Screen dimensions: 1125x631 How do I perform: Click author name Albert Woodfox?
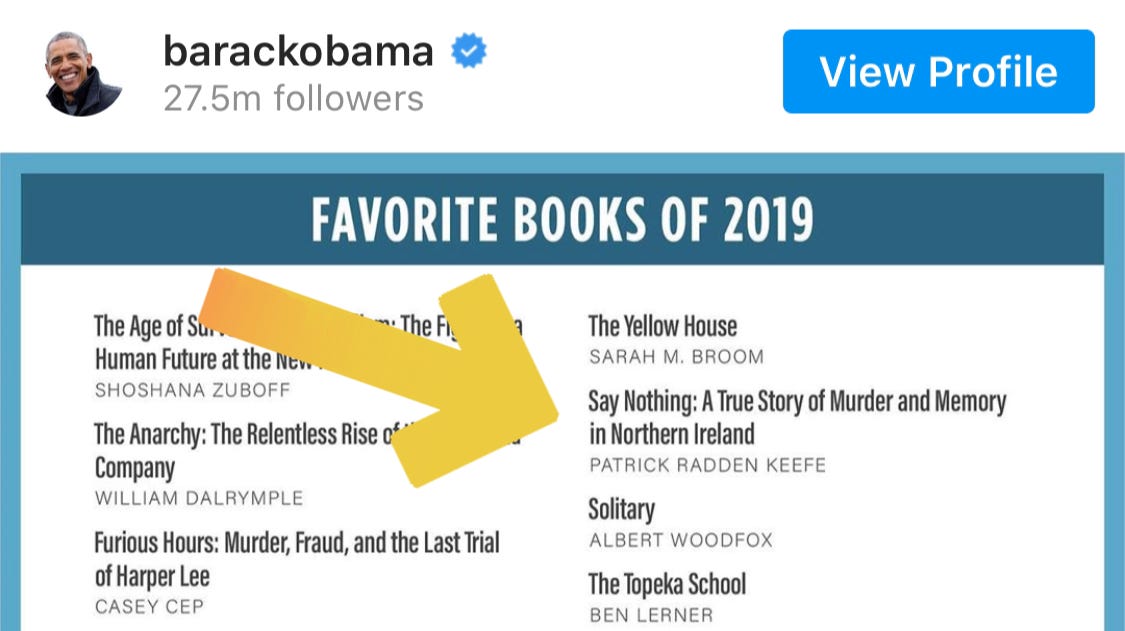coord(681,540)
